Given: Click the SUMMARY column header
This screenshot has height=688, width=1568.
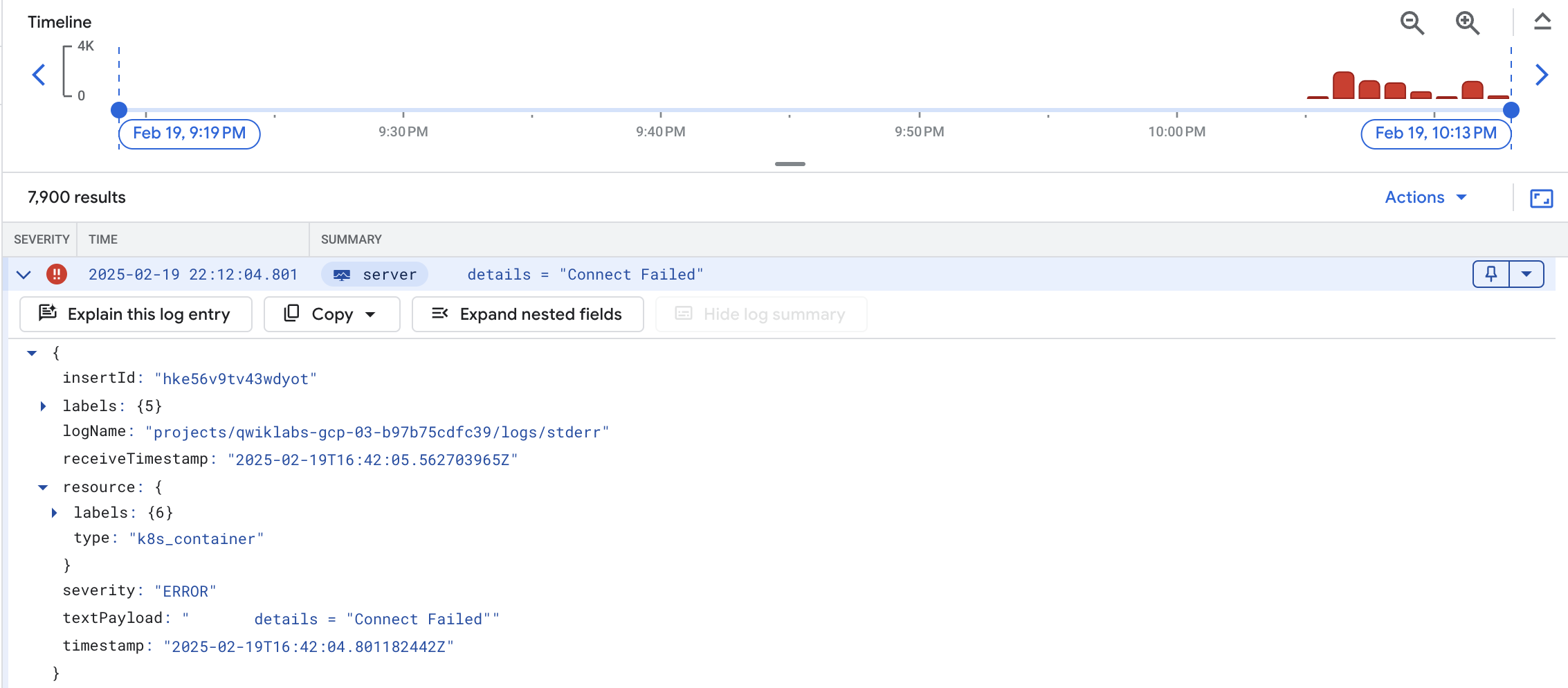Looking at the screenshot, I should click(352, 239).
